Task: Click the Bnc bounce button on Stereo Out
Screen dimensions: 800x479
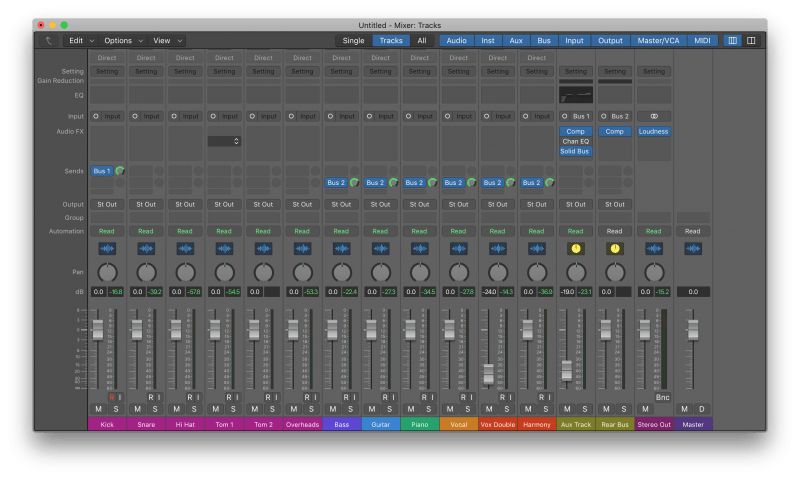Action: (662, 397)
